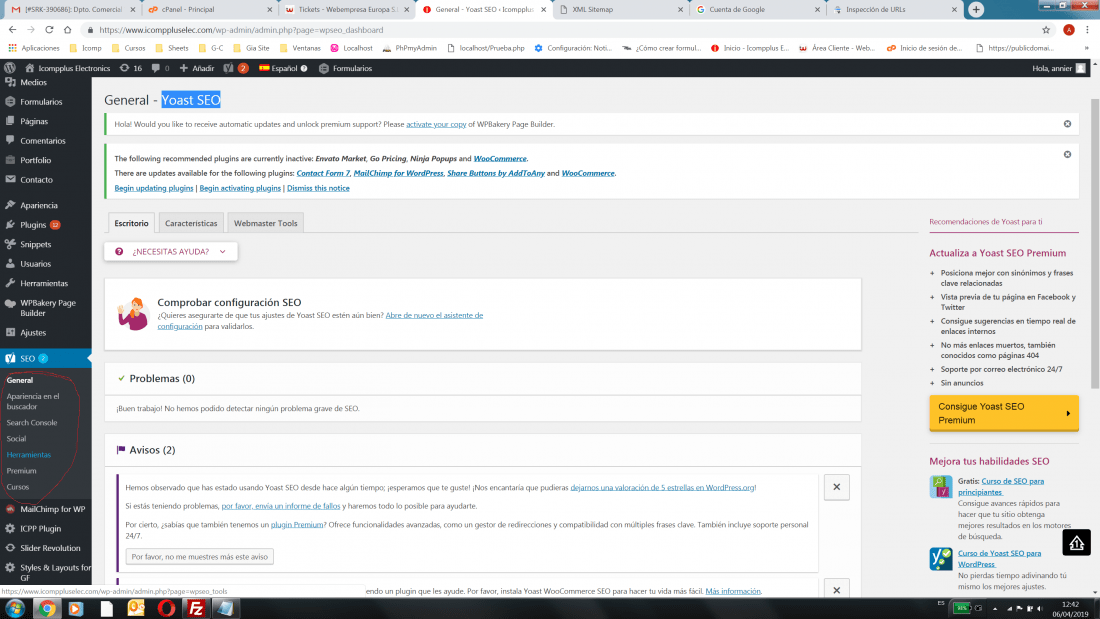This screenshot has height=619, width=1100.
Task: Open Social submenu item
Action: 16,439
